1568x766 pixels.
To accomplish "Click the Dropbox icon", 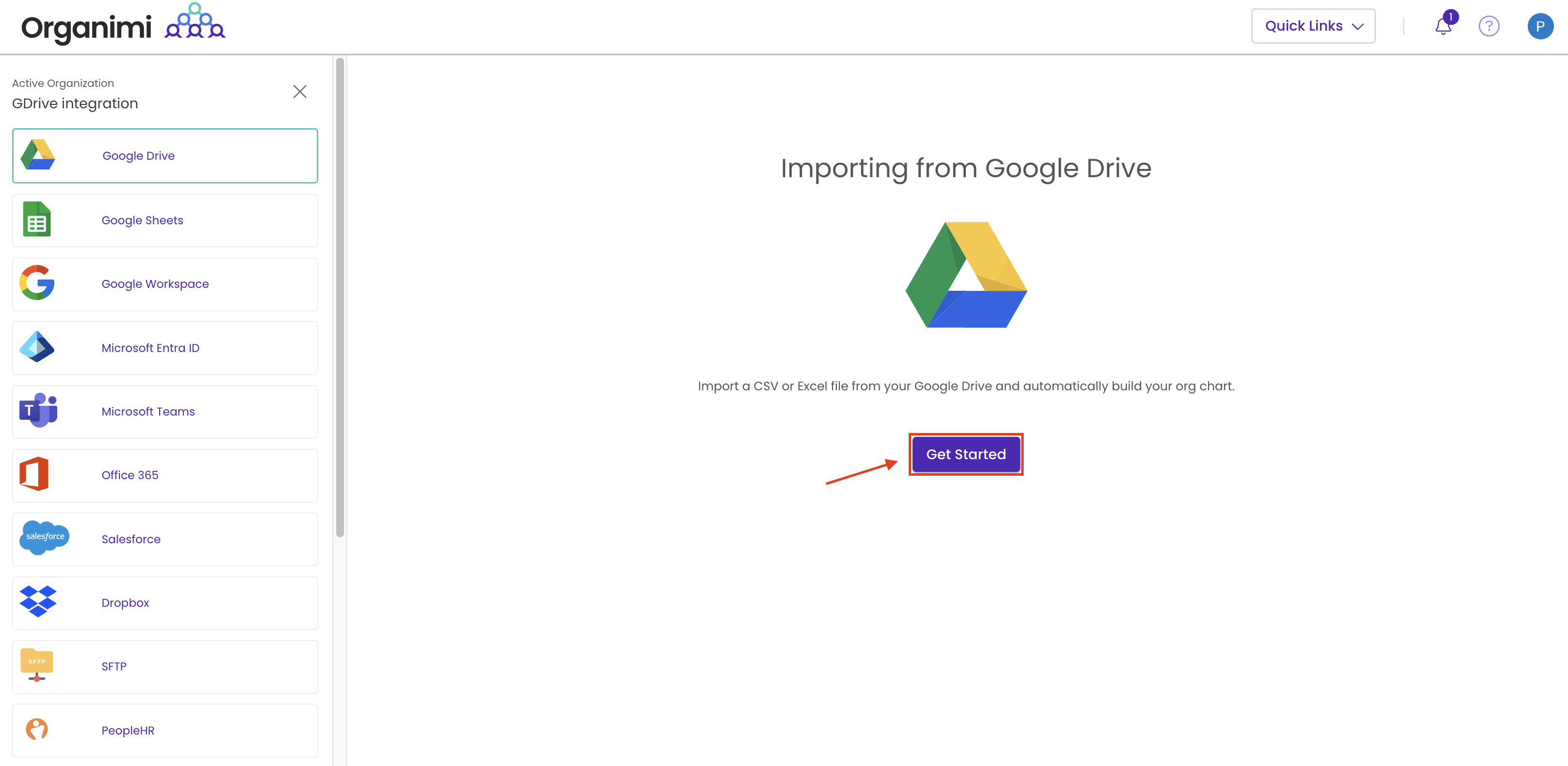I will click(38, 601).
